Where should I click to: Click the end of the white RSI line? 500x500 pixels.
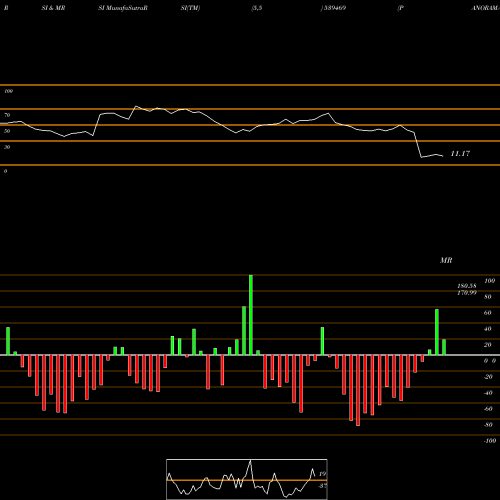coord(443,156)
